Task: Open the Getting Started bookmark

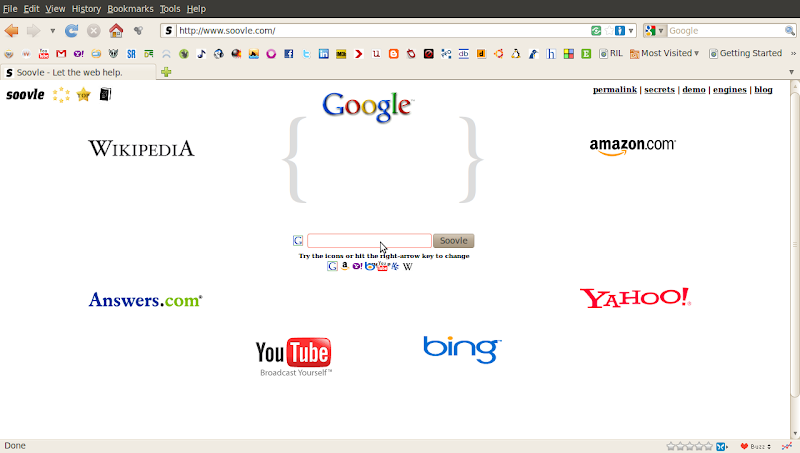Action: click(745, 53)
